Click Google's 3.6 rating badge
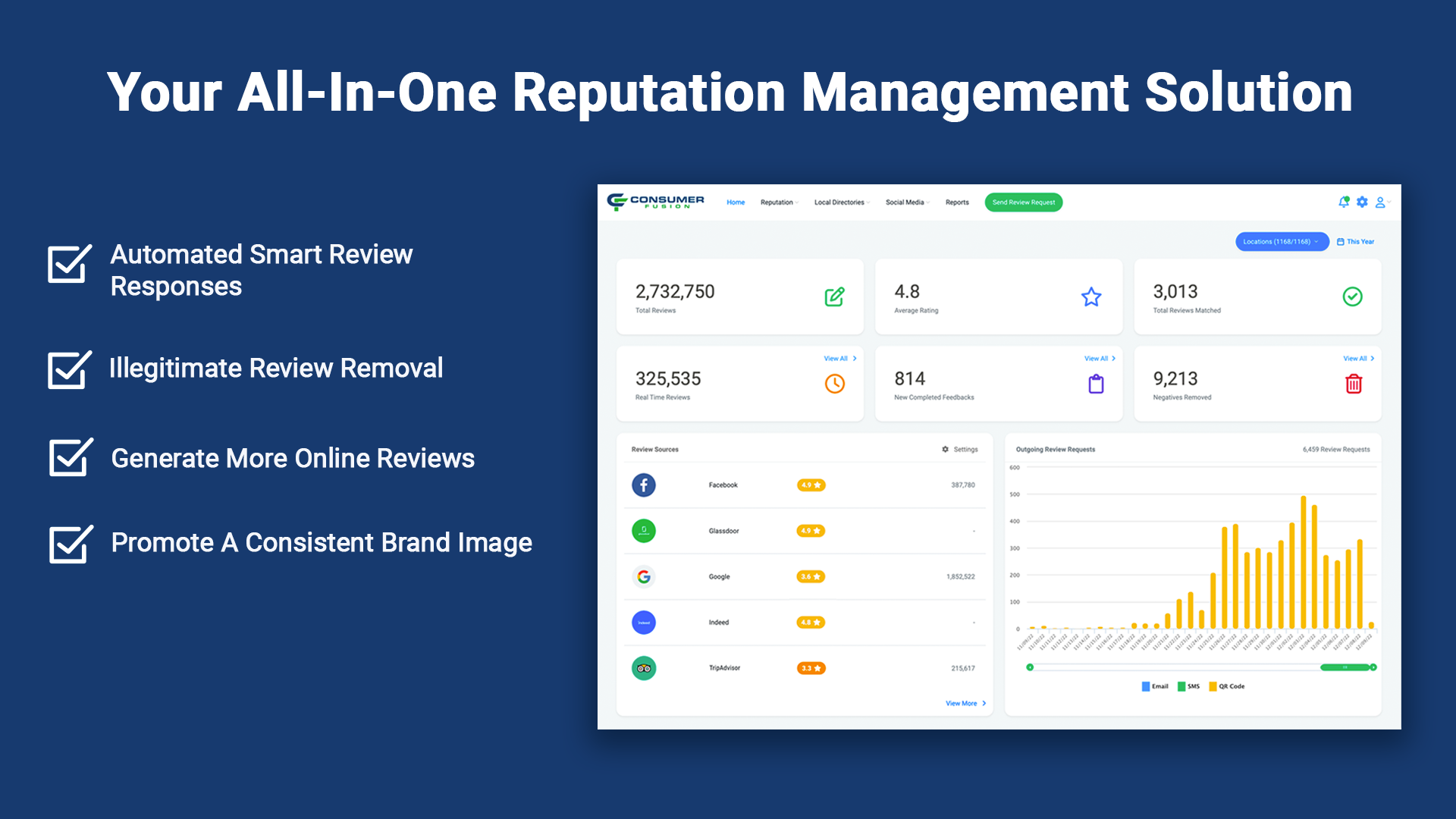This screenshot has height=819, width=1456. click(x=811, y=576)
